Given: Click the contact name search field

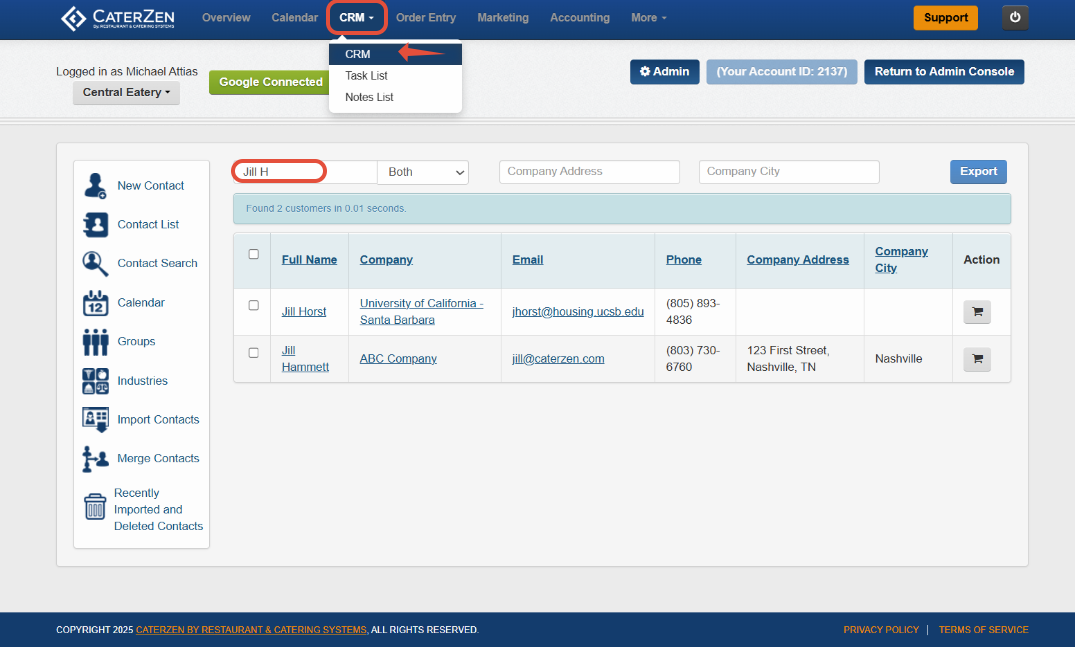Looking at the screenshot, I should click(x=305, y=172).
